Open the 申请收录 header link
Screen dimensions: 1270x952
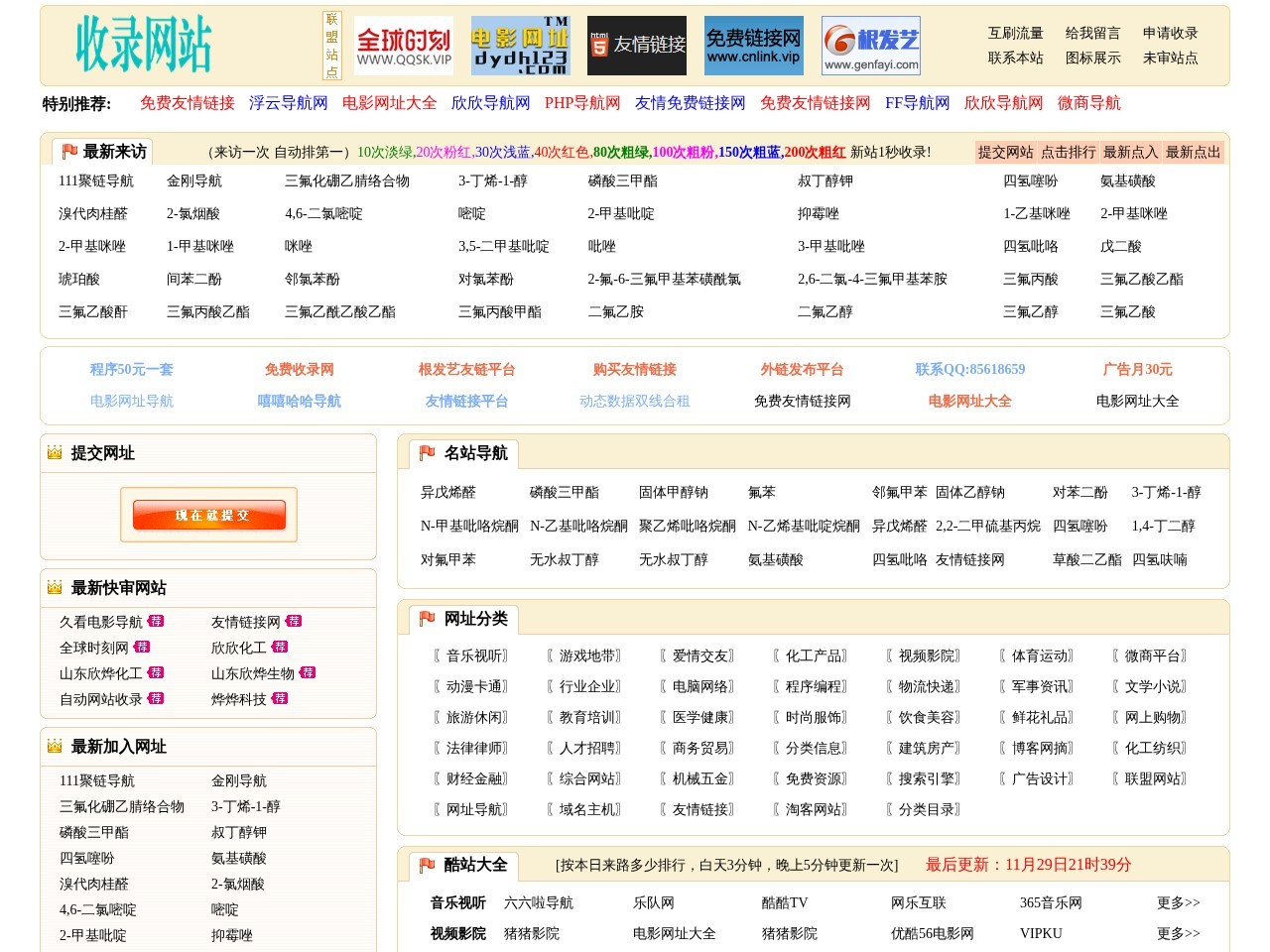pyautogui.click(x=1170, y=34)
